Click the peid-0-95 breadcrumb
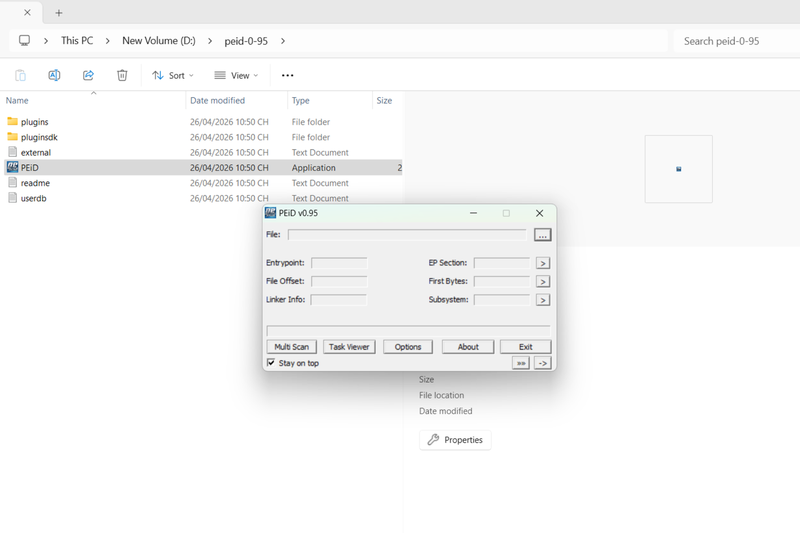The height and width of the screenshot is (533, 800). pyautogui.click(x=246, y=41)
